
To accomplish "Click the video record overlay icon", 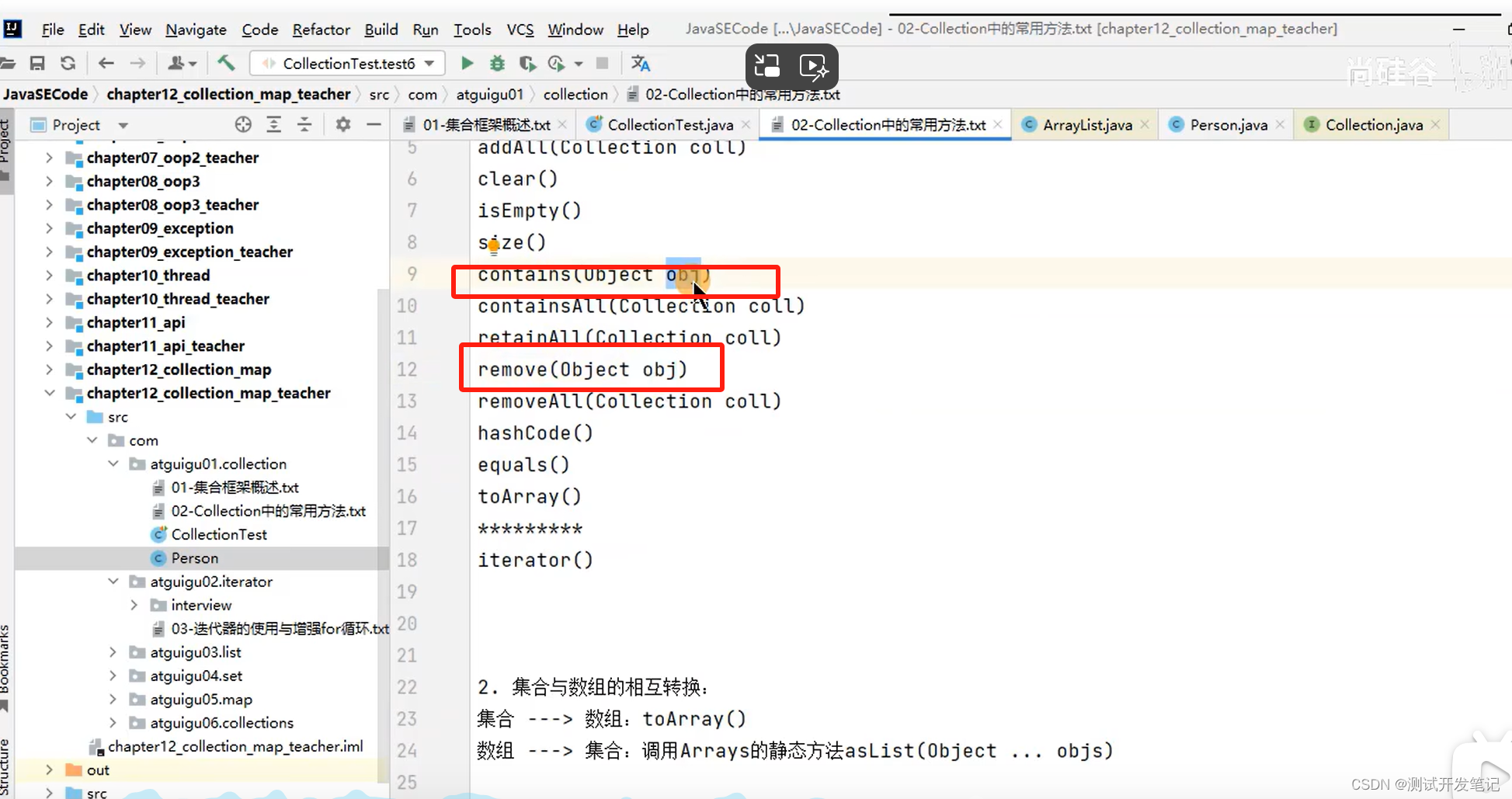I will [x=814, y=67].
